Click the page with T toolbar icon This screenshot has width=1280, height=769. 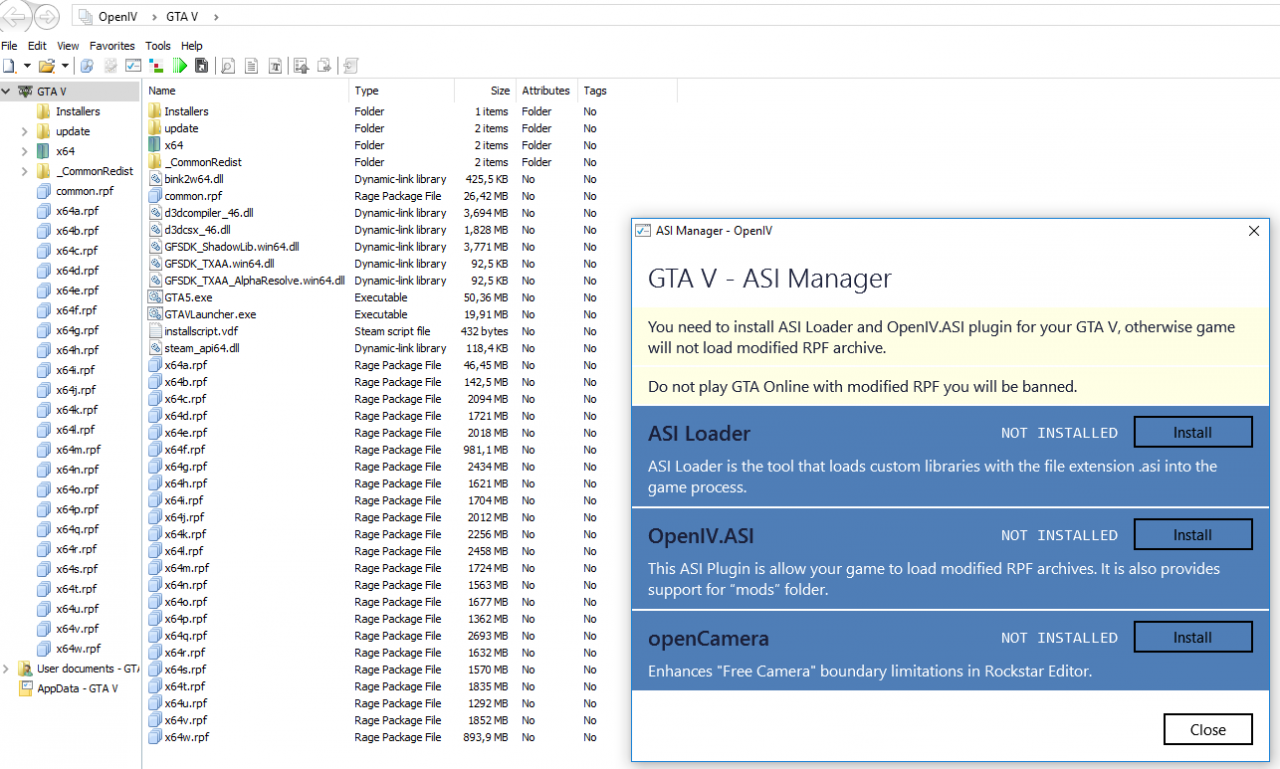[x=275, y=66]
